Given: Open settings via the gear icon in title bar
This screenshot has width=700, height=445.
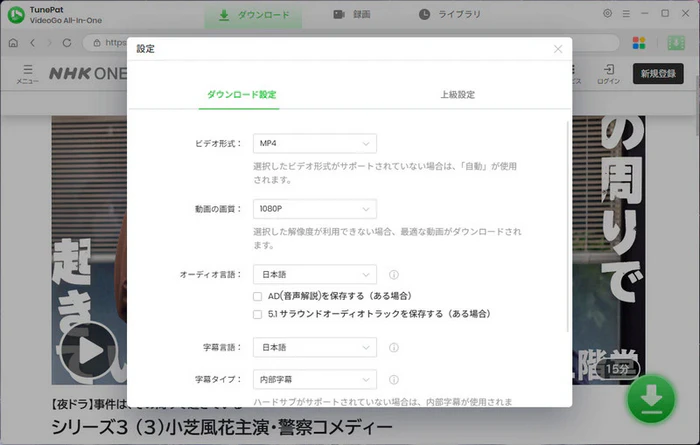Looking at the screenshot, I should click(x=607, y=13).
